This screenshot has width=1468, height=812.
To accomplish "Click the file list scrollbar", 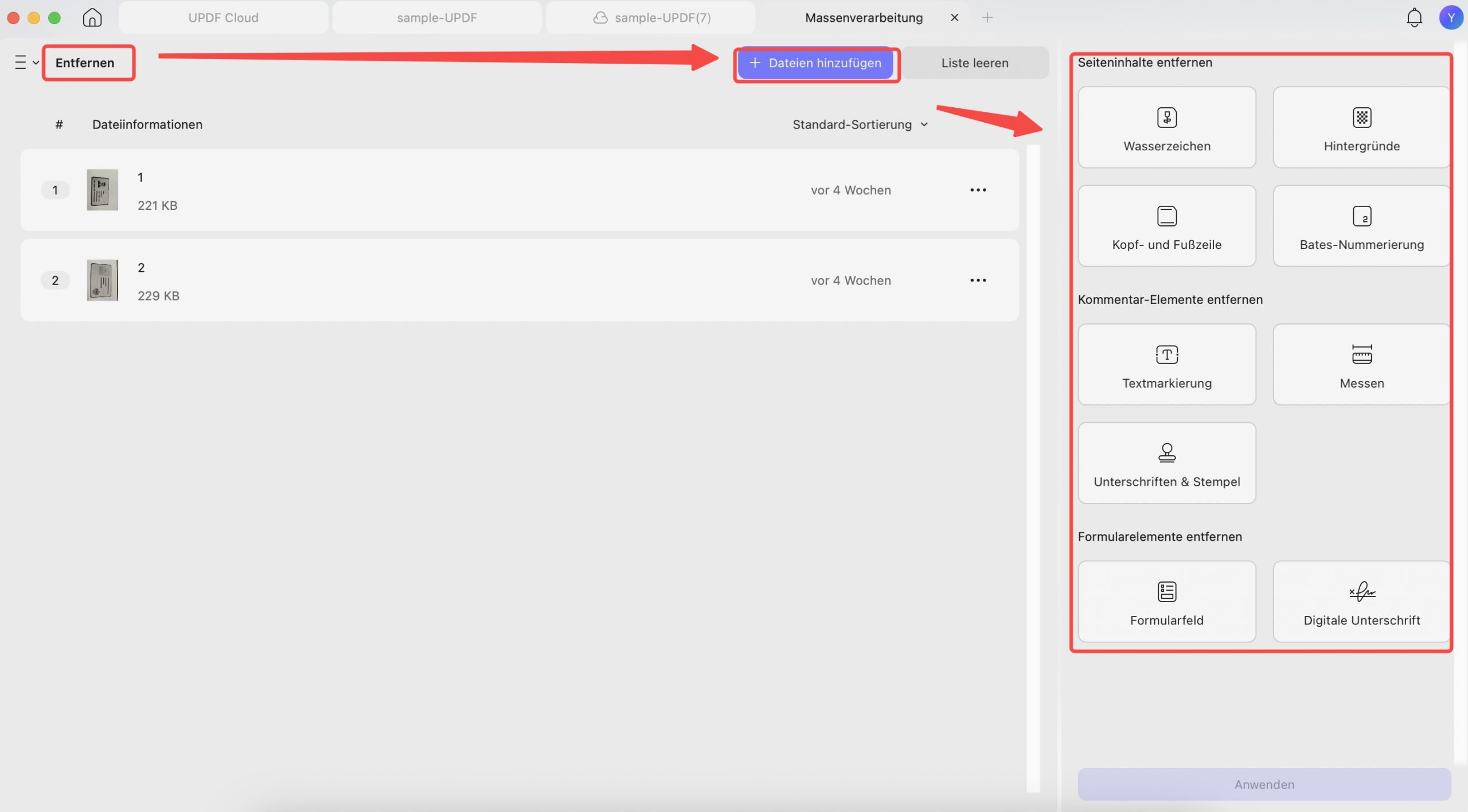I will click(1033, 468).
